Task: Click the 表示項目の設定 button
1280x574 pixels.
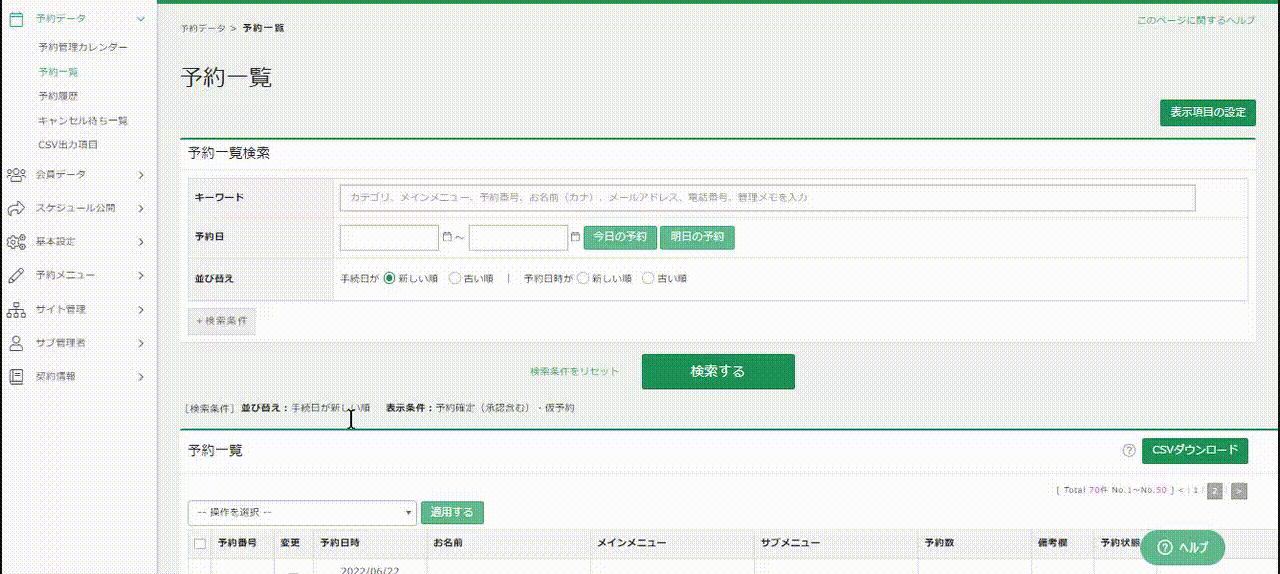Action: point(1208,112)
